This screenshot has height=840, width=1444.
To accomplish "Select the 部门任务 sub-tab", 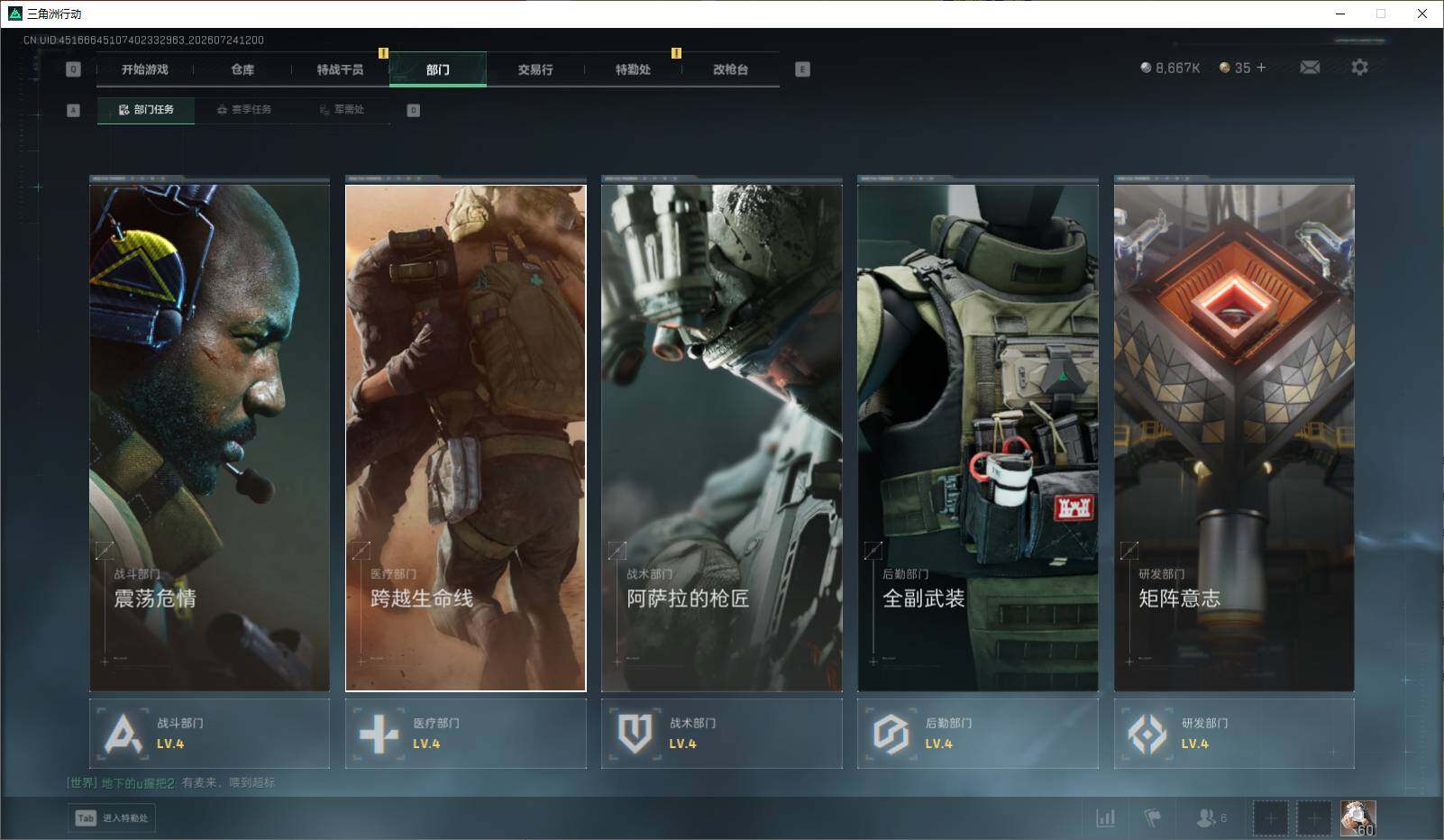I will (x=146, y=110).
